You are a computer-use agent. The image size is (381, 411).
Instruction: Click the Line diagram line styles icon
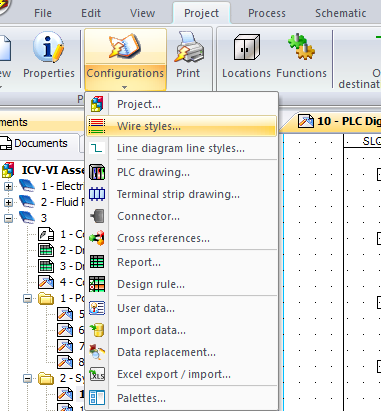point(97,148)
